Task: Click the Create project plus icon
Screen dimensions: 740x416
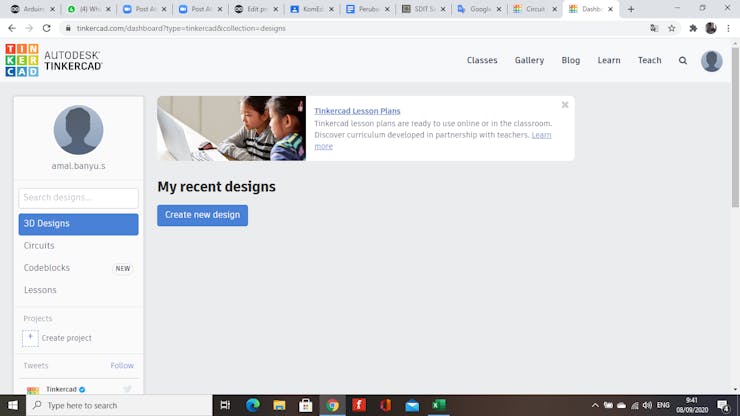Action: [30, 338]
